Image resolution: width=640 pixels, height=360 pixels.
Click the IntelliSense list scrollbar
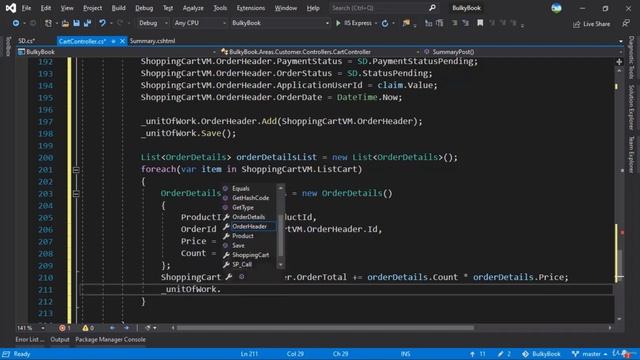coord(280,227)
